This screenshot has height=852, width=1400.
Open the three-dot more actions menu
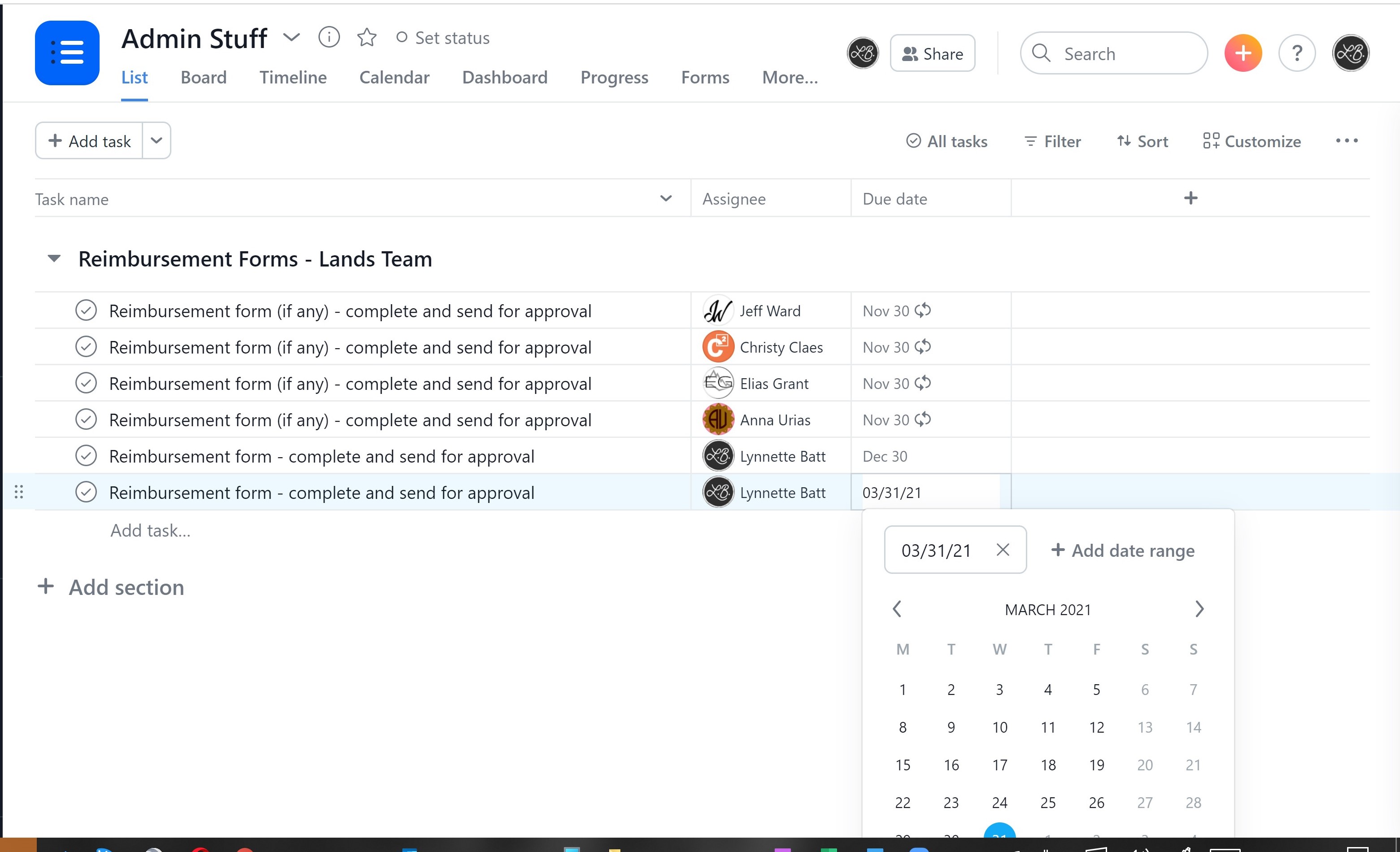[1347, 140]
